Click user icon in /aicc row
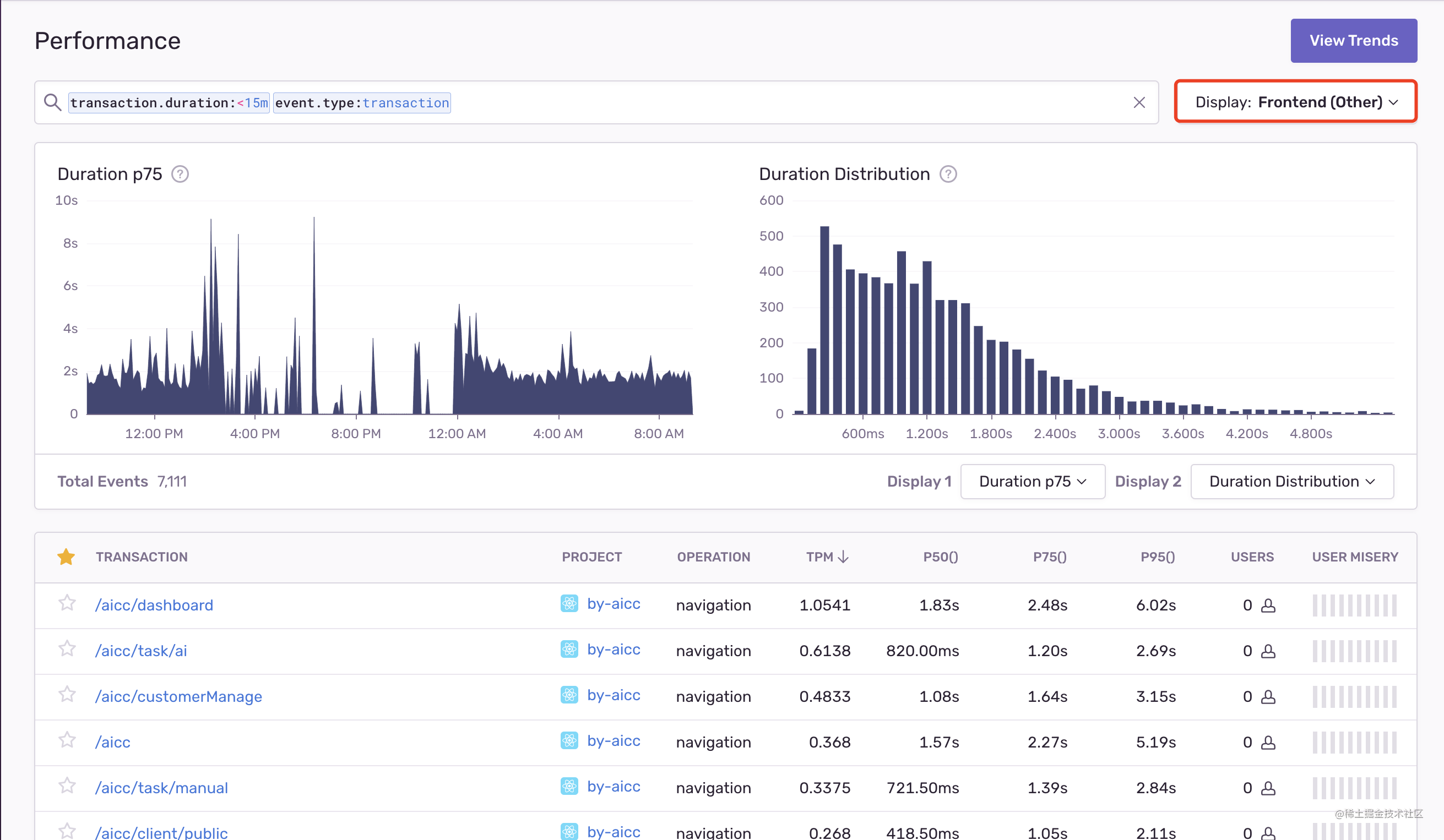1444x840 pixels. [1268, 743]
